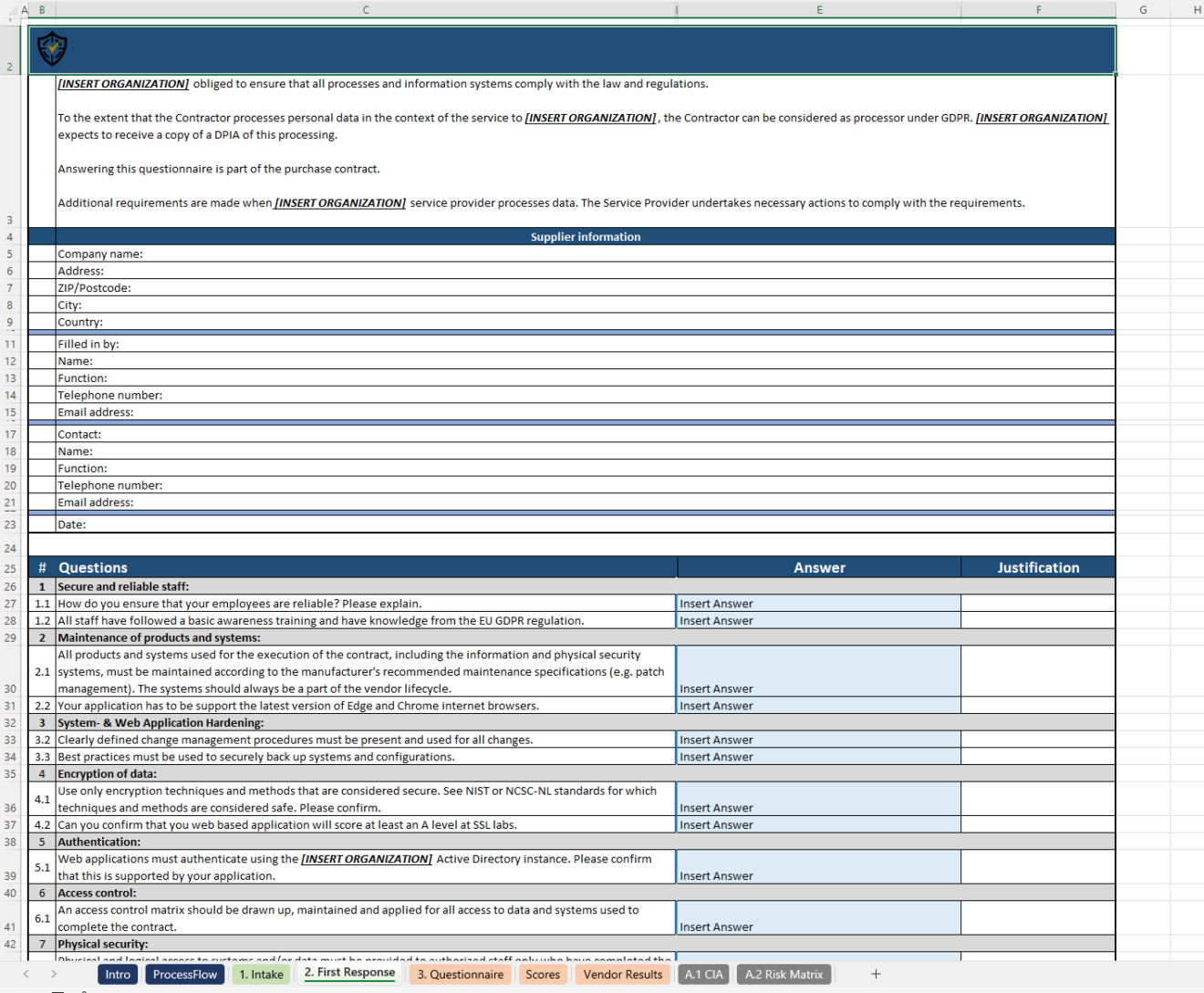Click column header C to select it
Image resolution: width=1204 pixels, height=993 pixels.
click(365, 9)
